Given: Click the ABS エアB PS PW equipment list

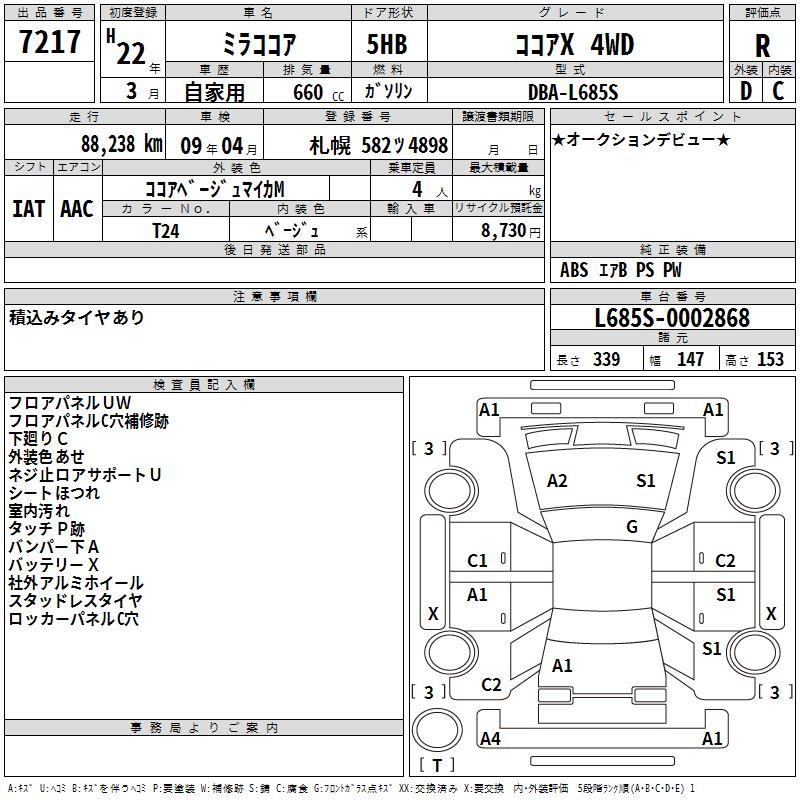Looking at the screenshot, I should (x=607, y=270).
